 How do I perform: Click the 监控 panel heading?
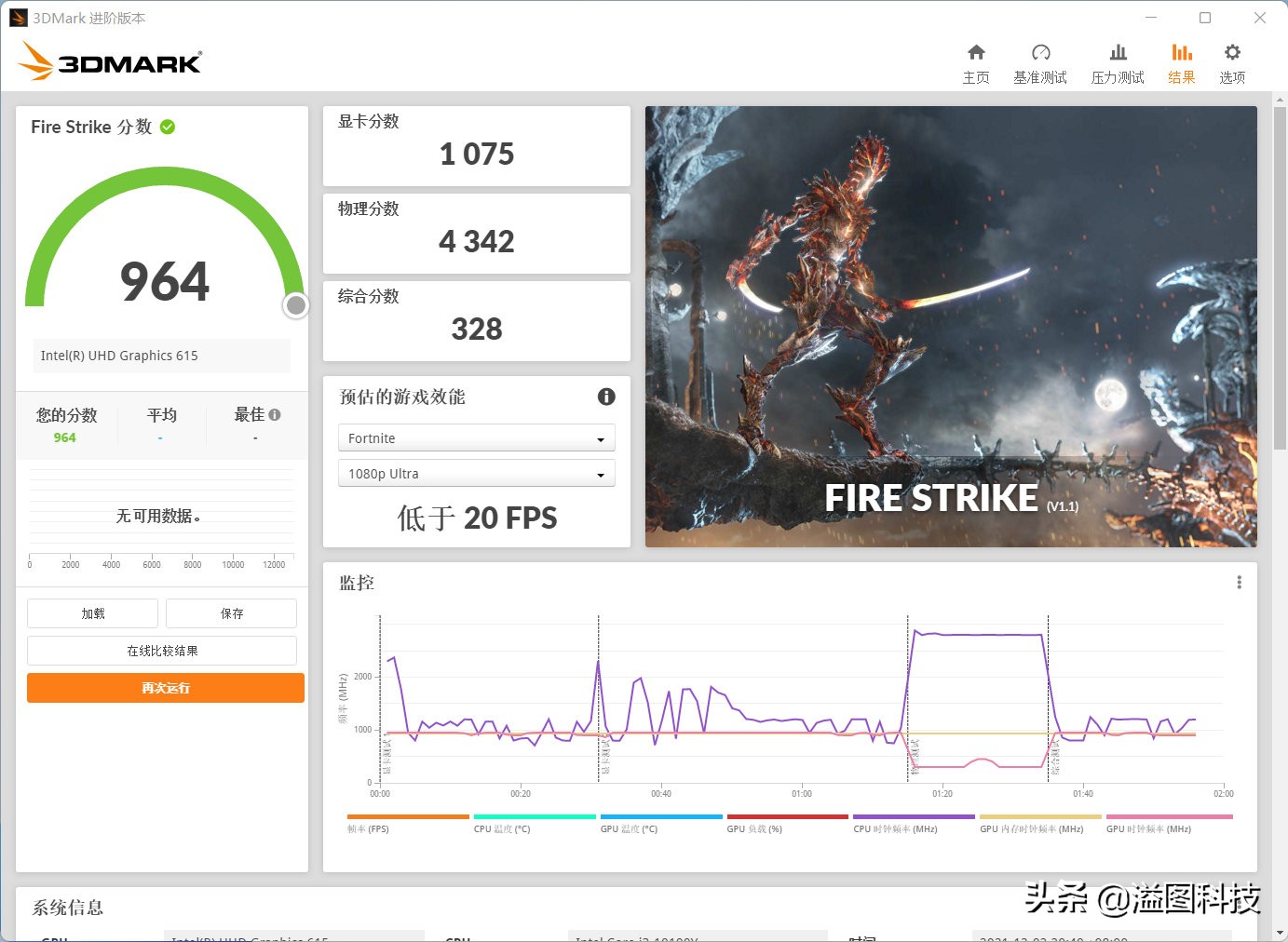pos(357,583)
